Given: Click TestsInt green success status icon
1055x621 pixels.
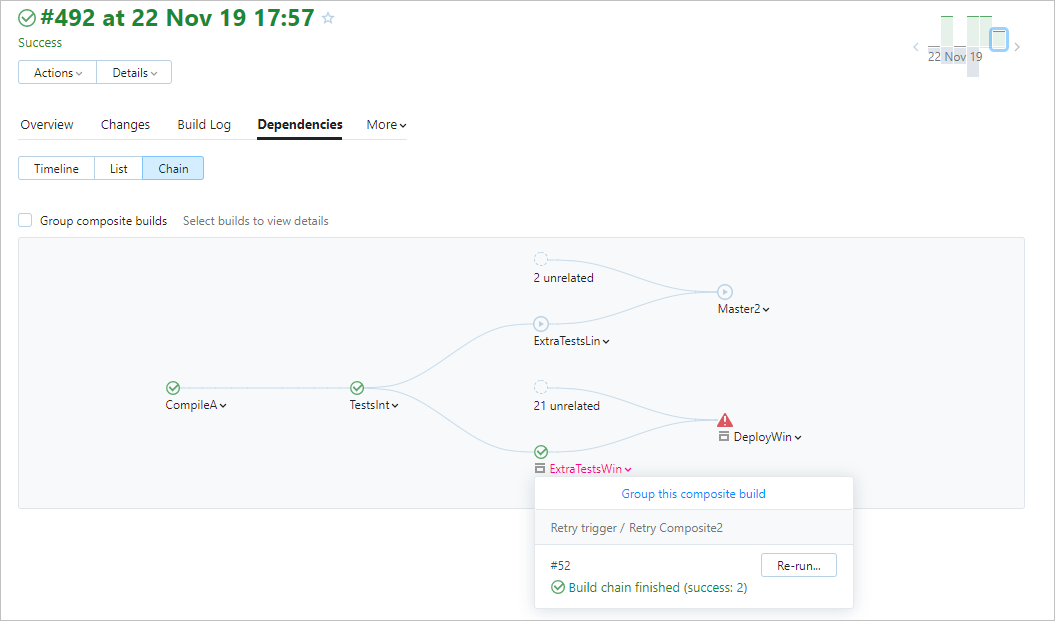Looking at the screenshot, I should point(357,388).
